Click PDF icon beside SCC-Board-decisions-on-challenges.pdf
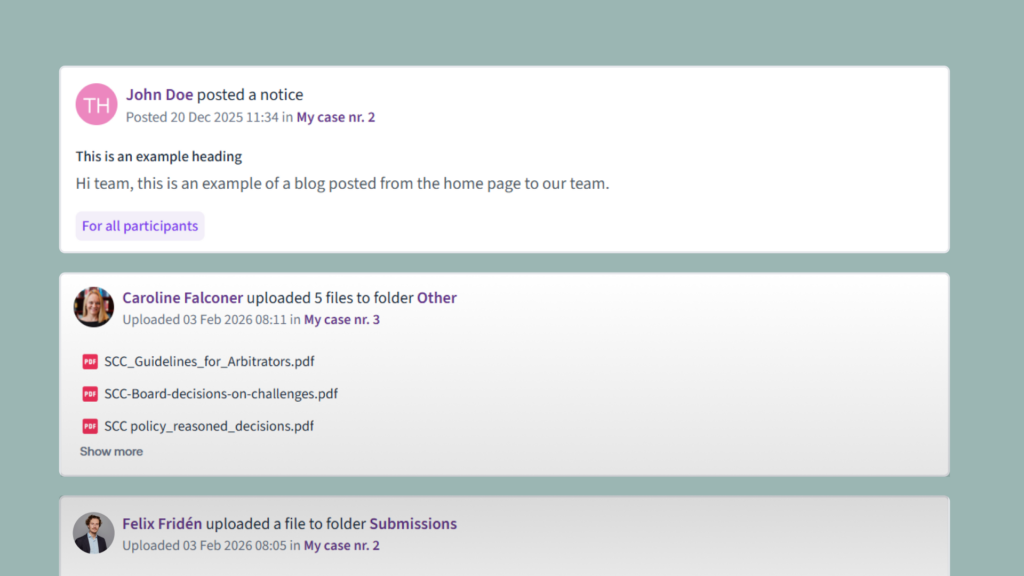The image size is (1024, 576). (90, 394)
